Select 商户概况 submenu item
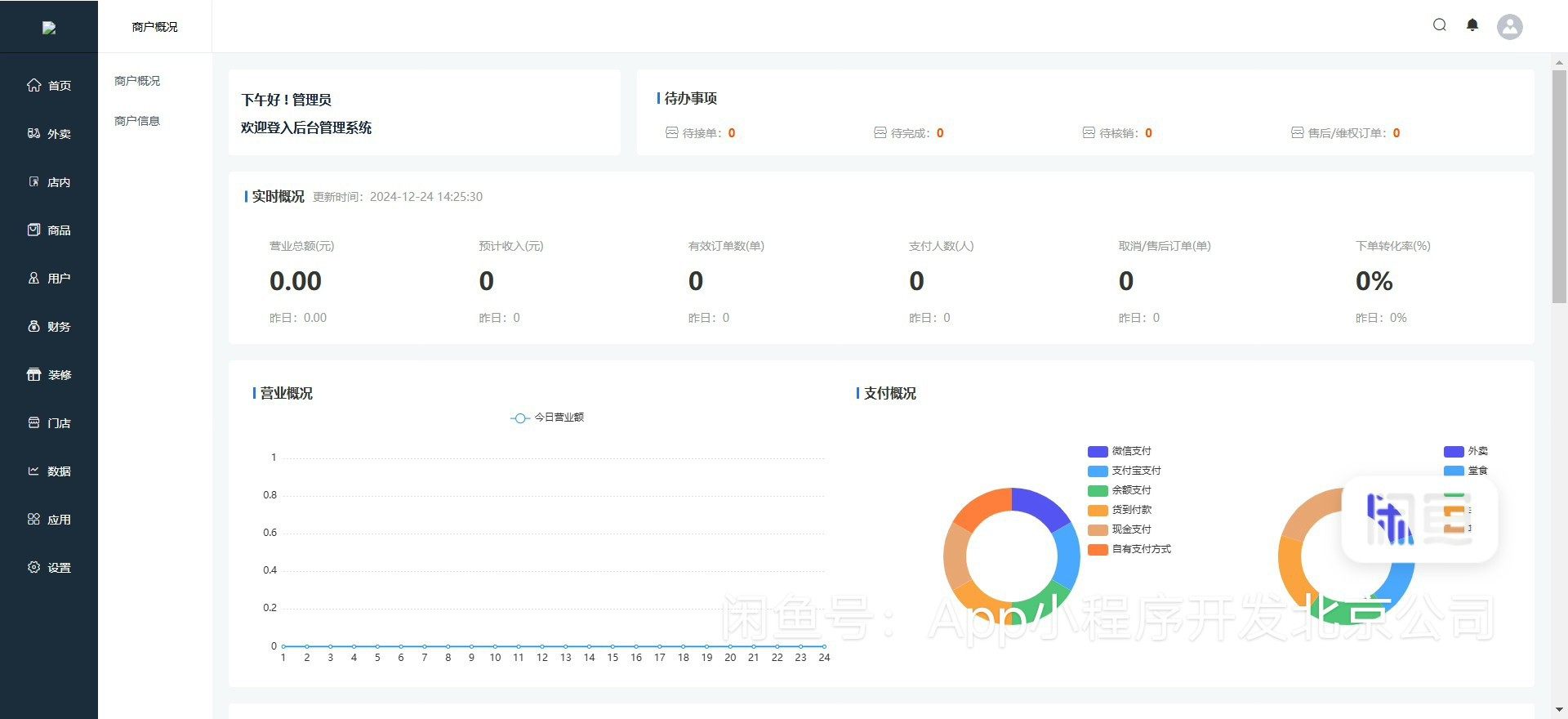This screenshot has height=719, width=1568. (137, 81)
